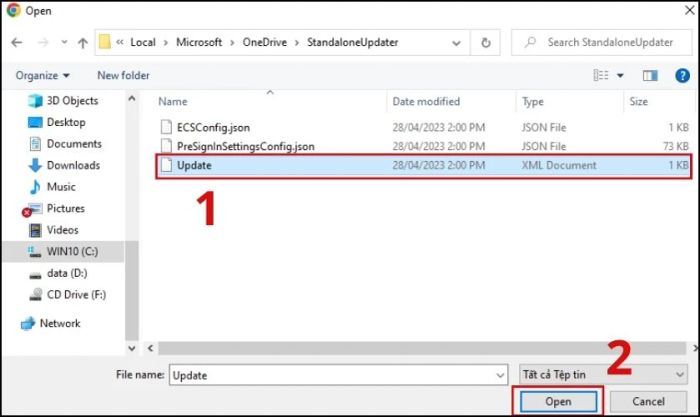Image resolution: width=700 pixels, height=417 pixels.
Task: Open Network in the navigation pane
Action: coord(60,323)
